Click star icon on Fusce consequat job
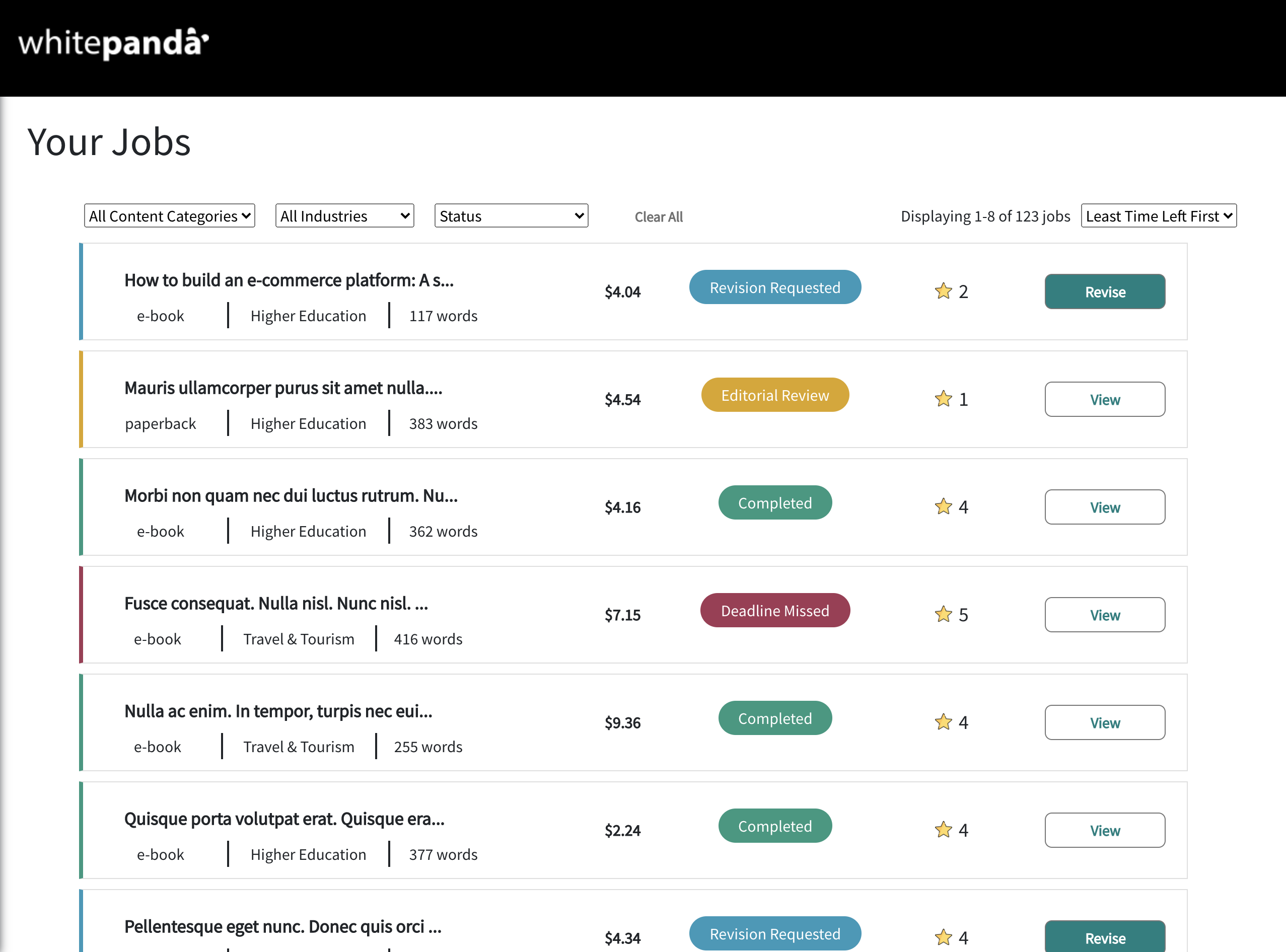The image size is (1286, 952). [x=943, y=614]
